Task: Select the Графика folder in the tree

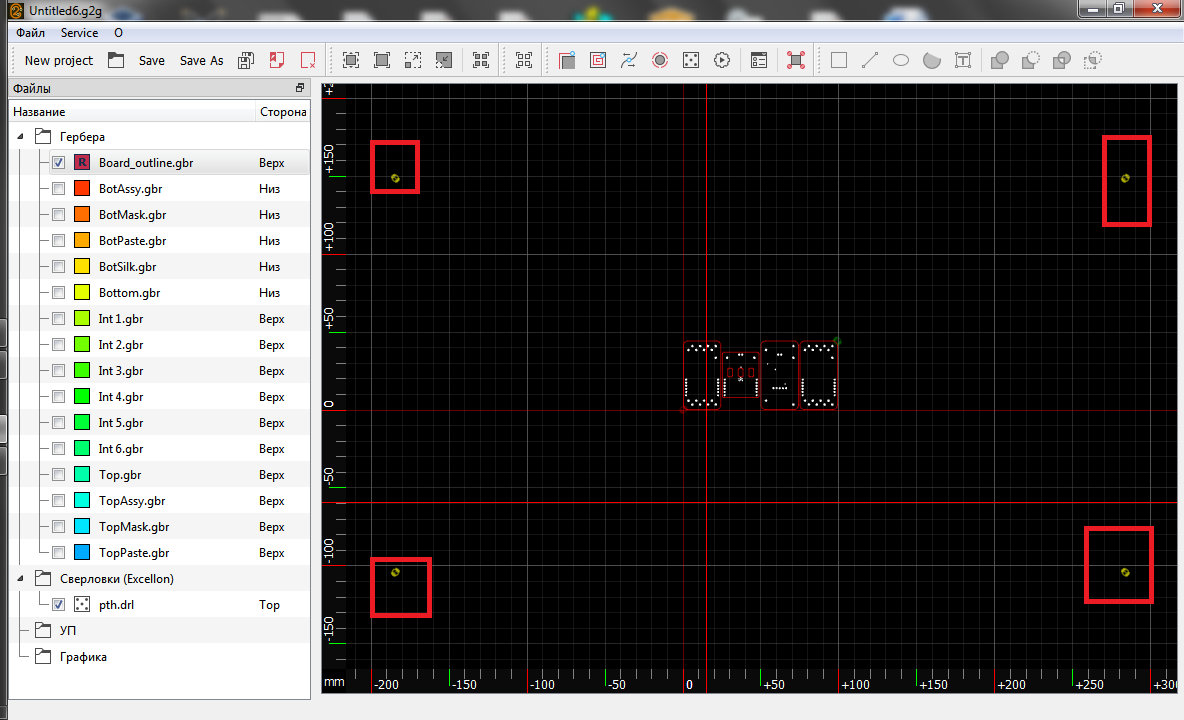Action: coord(83,657)
